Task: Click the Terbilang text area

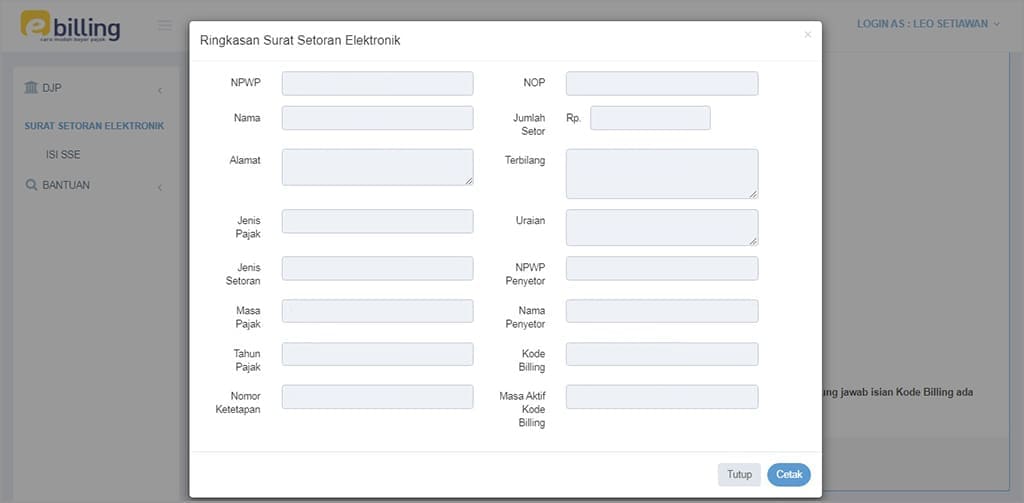Action: (x=661, y=174)
